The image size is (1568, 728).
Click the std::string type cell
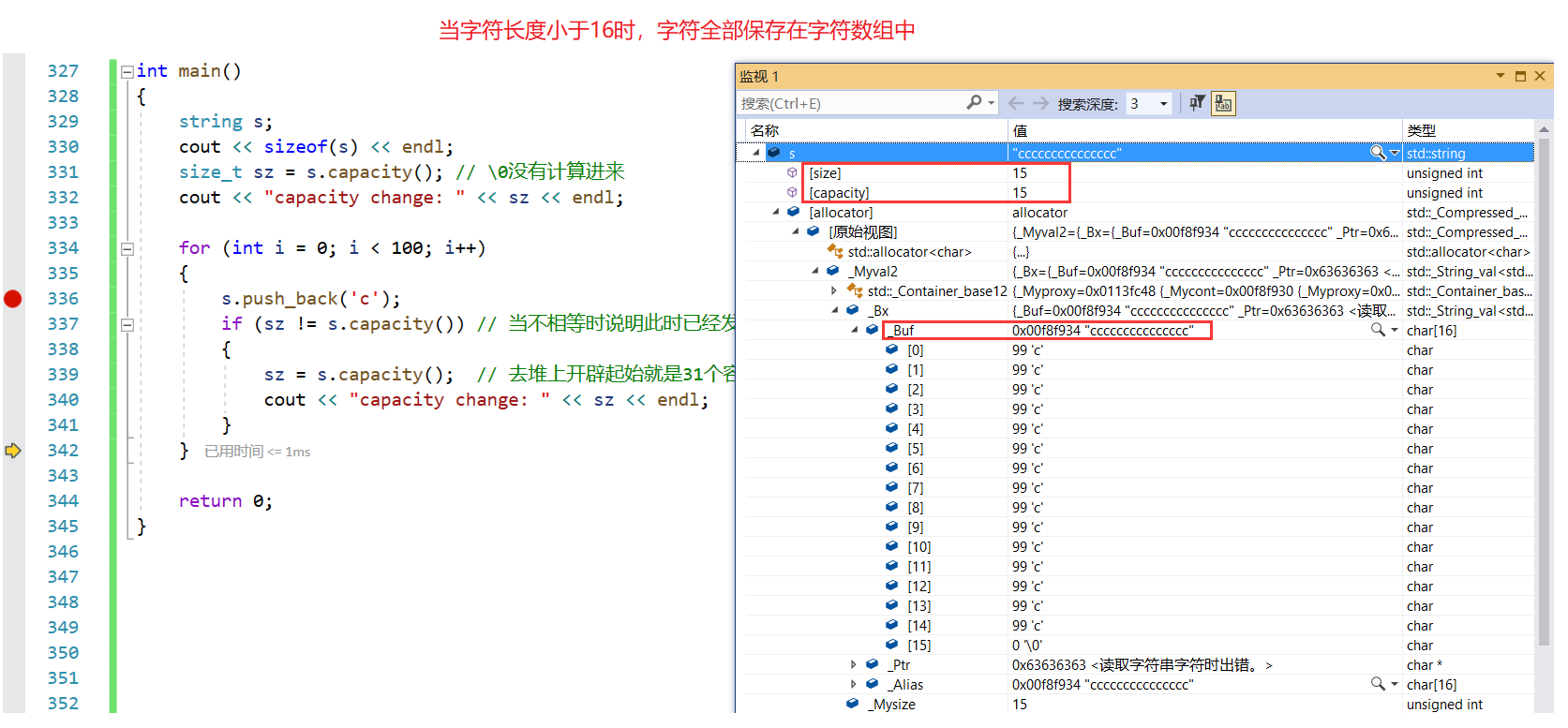coord(1468,154)
